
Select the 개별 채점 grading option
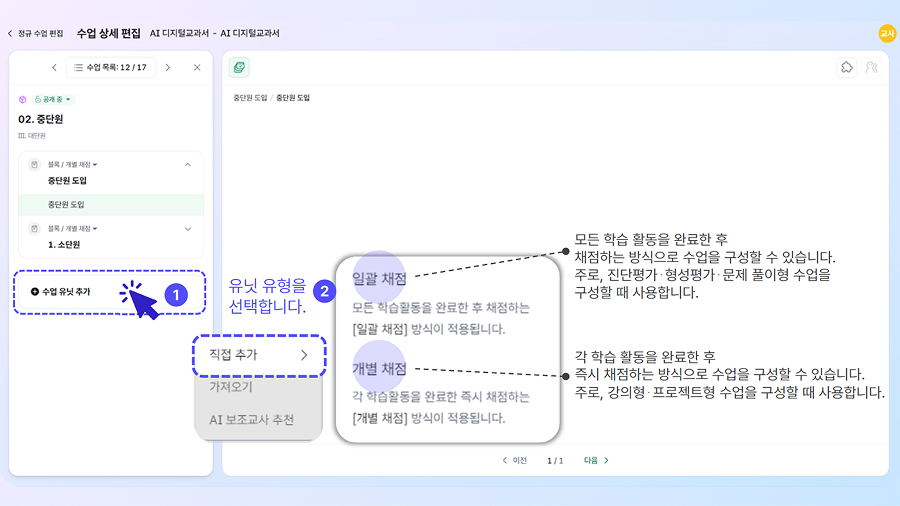pos(380,368)
